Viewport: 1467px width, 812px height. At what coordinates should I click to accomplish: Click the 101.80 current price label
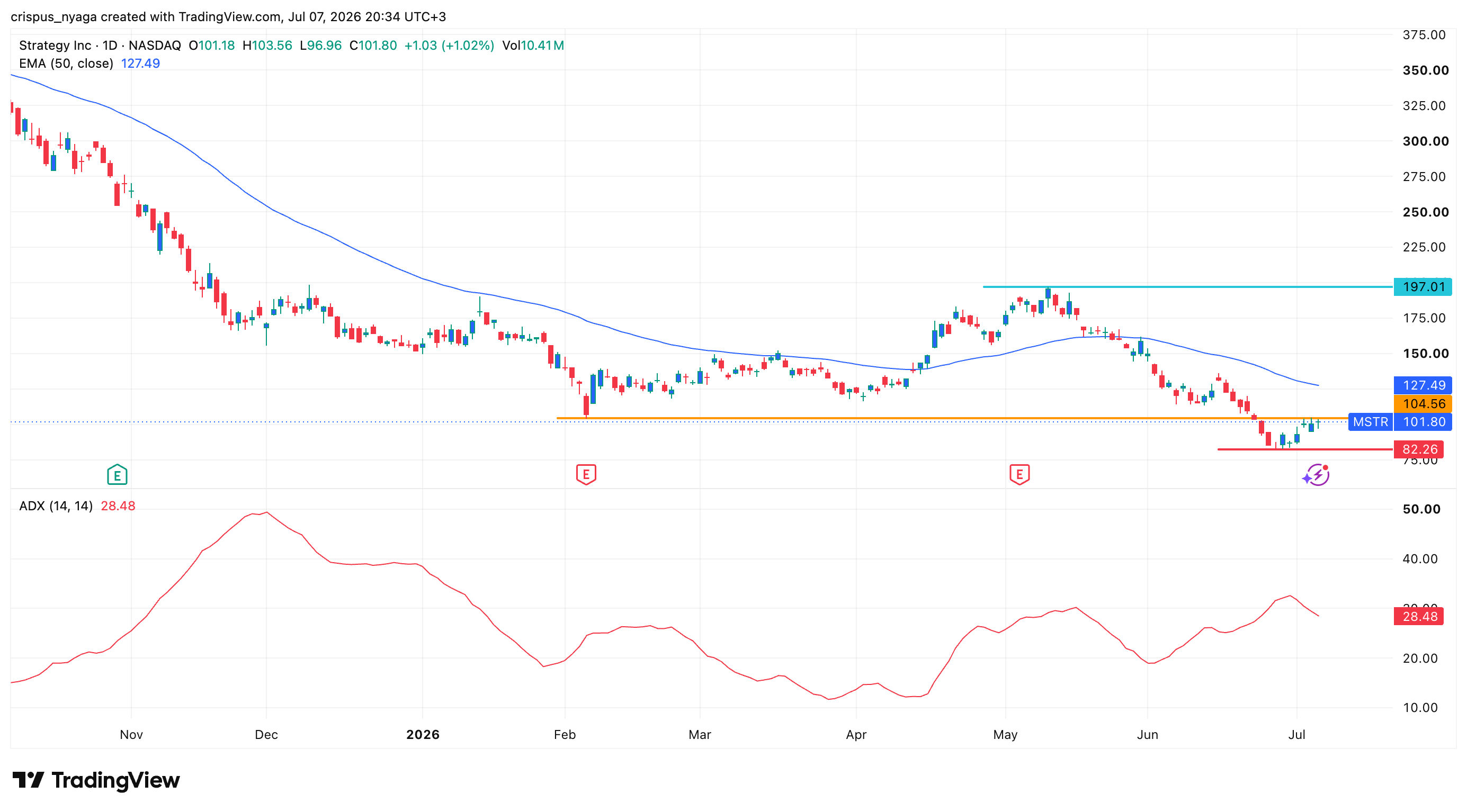click(x=1423, y=422)
